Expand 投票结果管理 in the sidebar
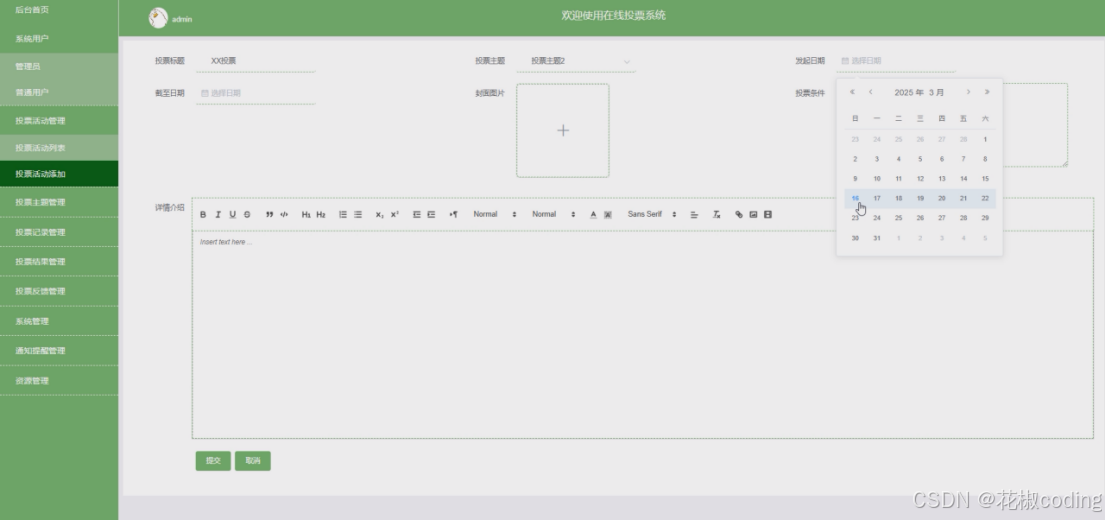 pos(59,262)
